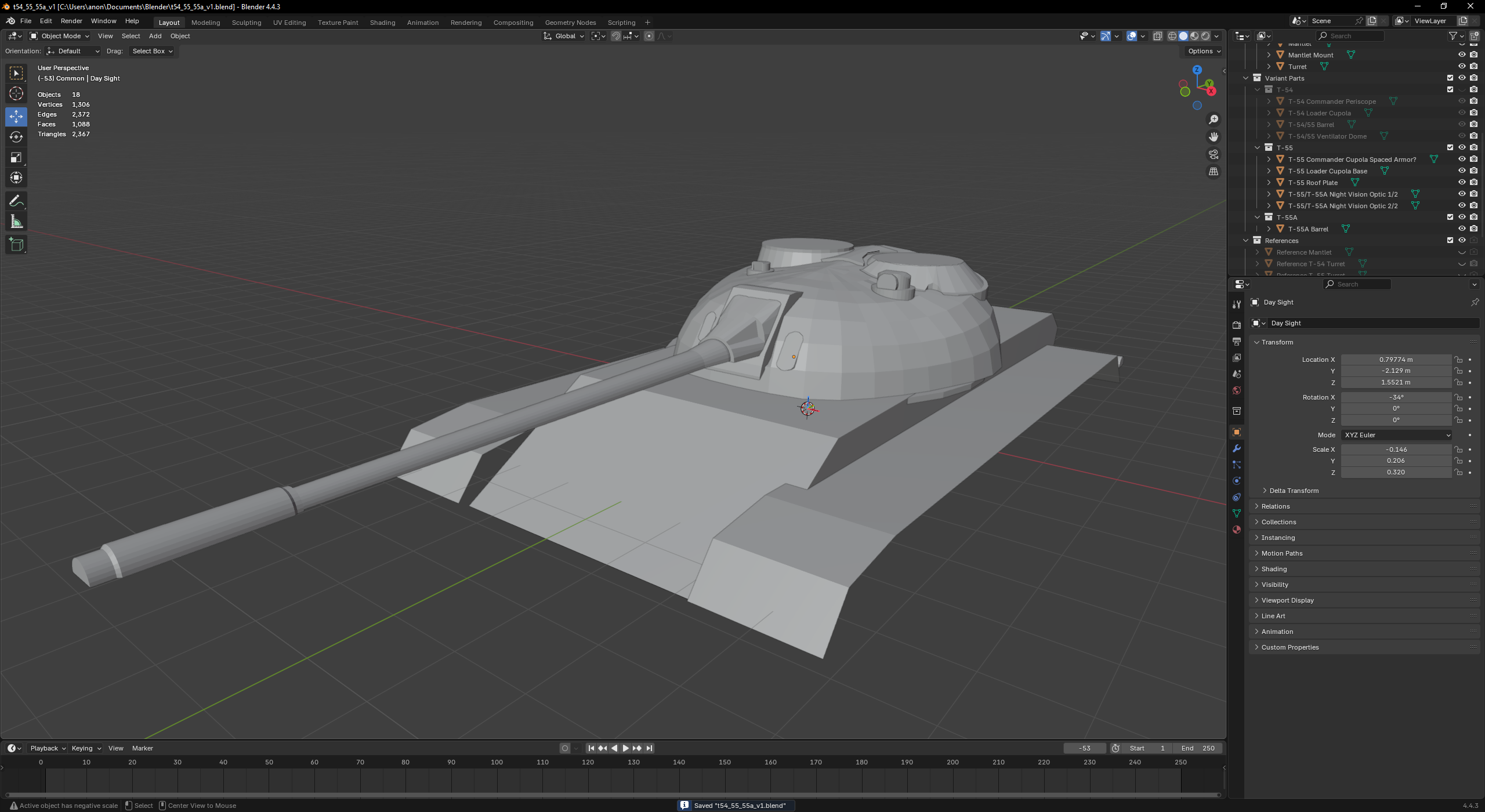This screenshot has width=1485, height=812.
Task: Click the Options button
Action: [1204, 51]
